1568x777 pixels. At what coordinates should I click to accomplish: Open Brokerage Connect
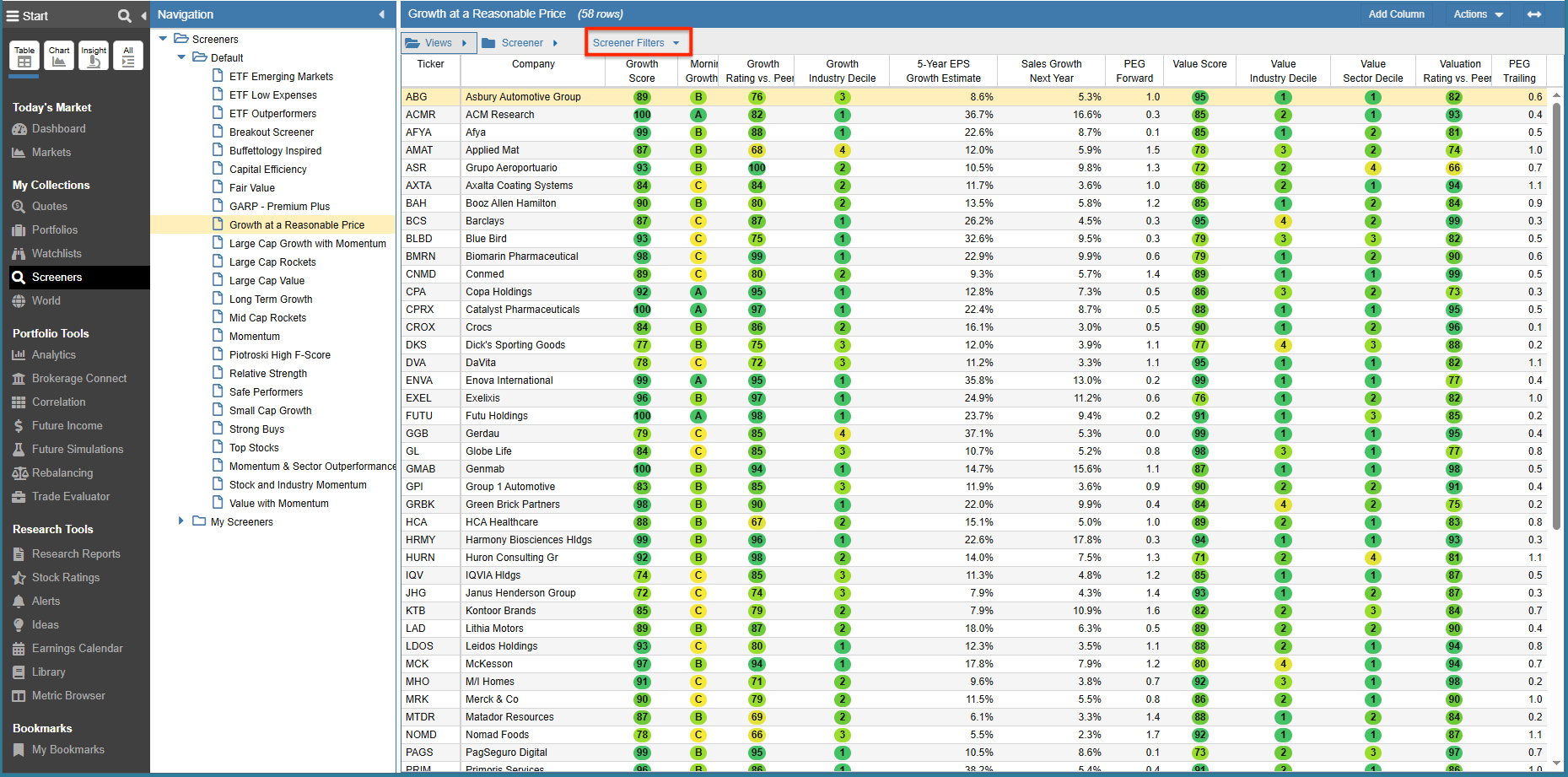point(79,379)
